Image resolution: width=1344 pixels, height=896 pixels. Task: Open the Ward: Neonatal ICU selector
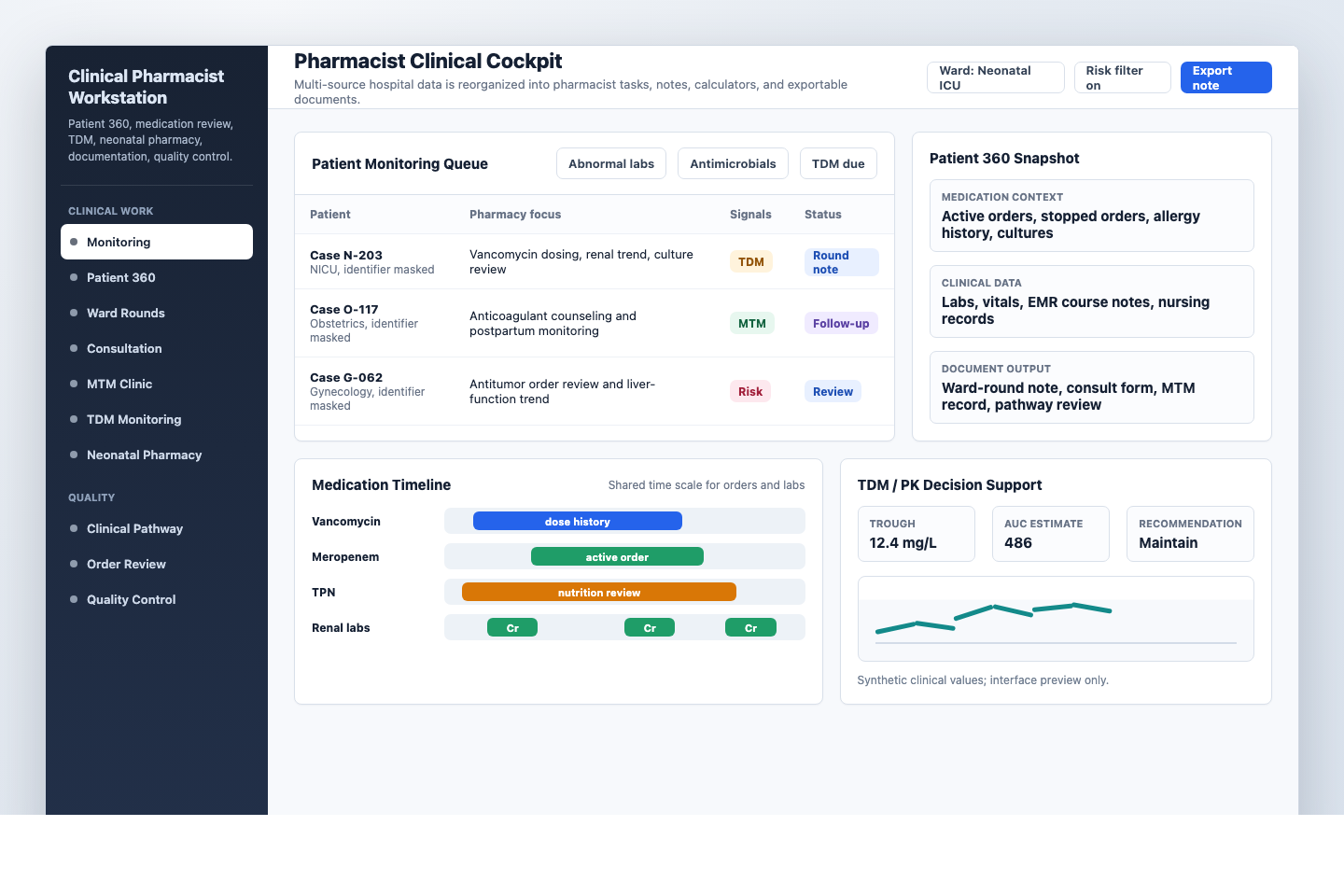tap(995, 77)
